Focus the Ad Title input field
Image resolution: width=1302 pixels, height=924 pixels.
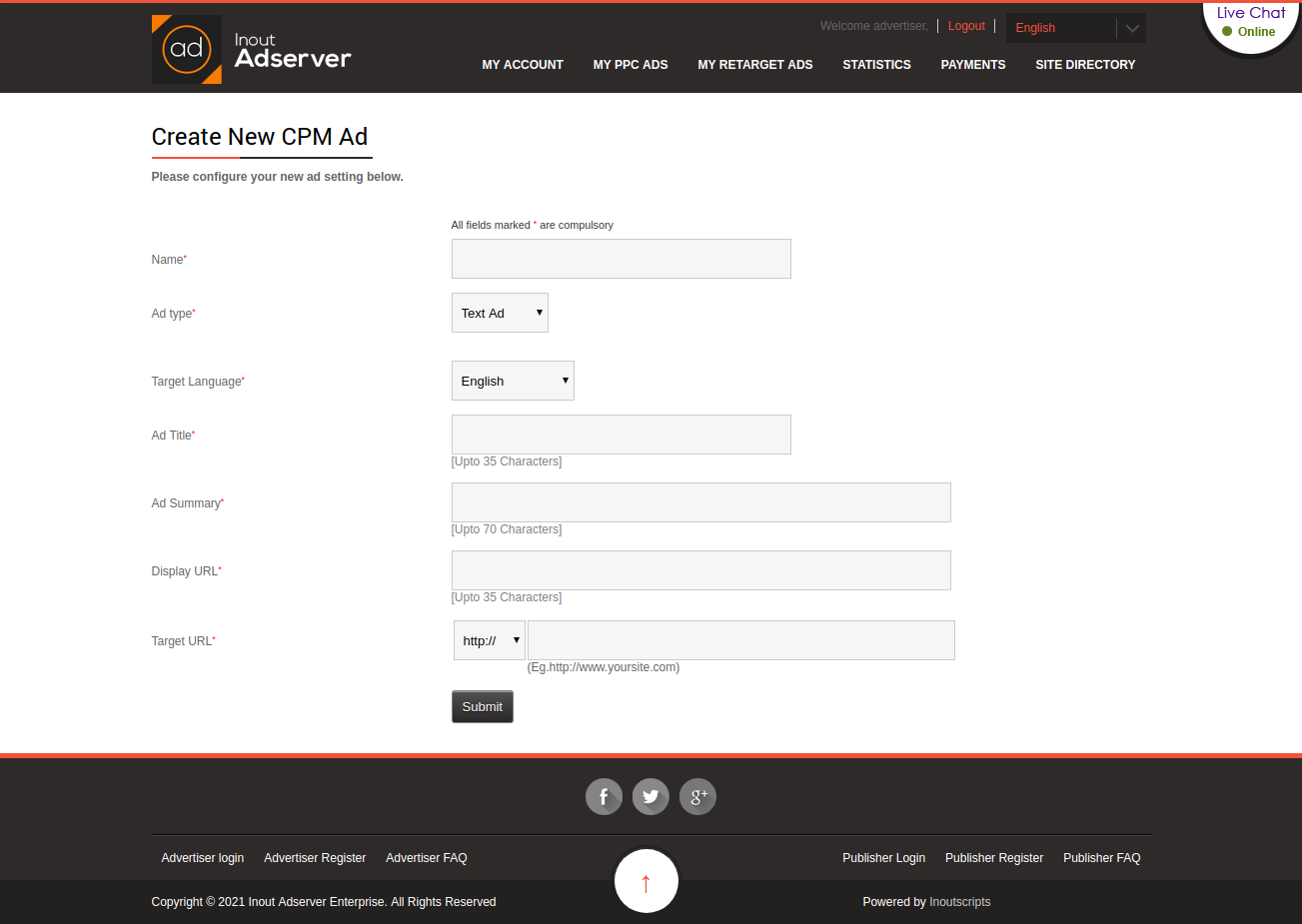coord(622,435)
